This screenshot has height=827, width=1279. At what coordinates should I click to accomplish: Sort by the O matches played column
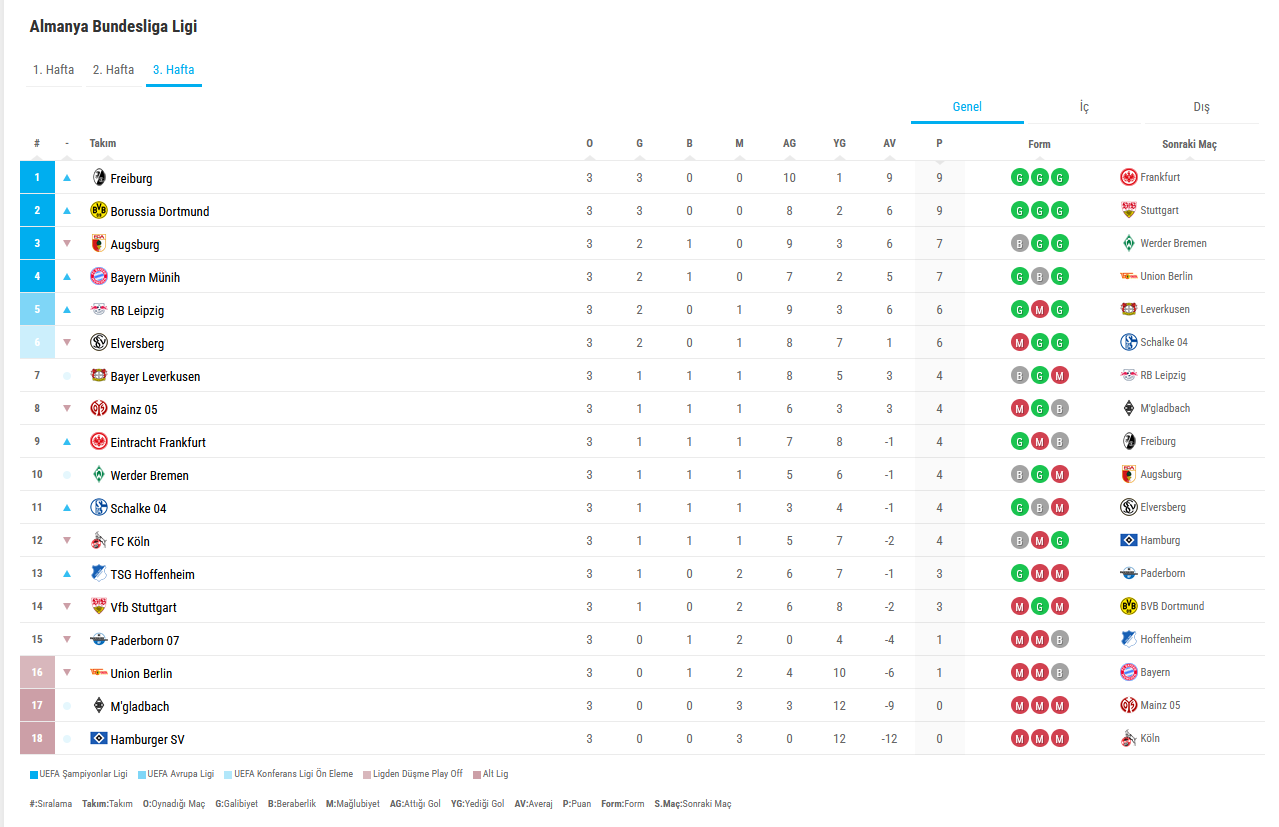(x=589, y=144)
